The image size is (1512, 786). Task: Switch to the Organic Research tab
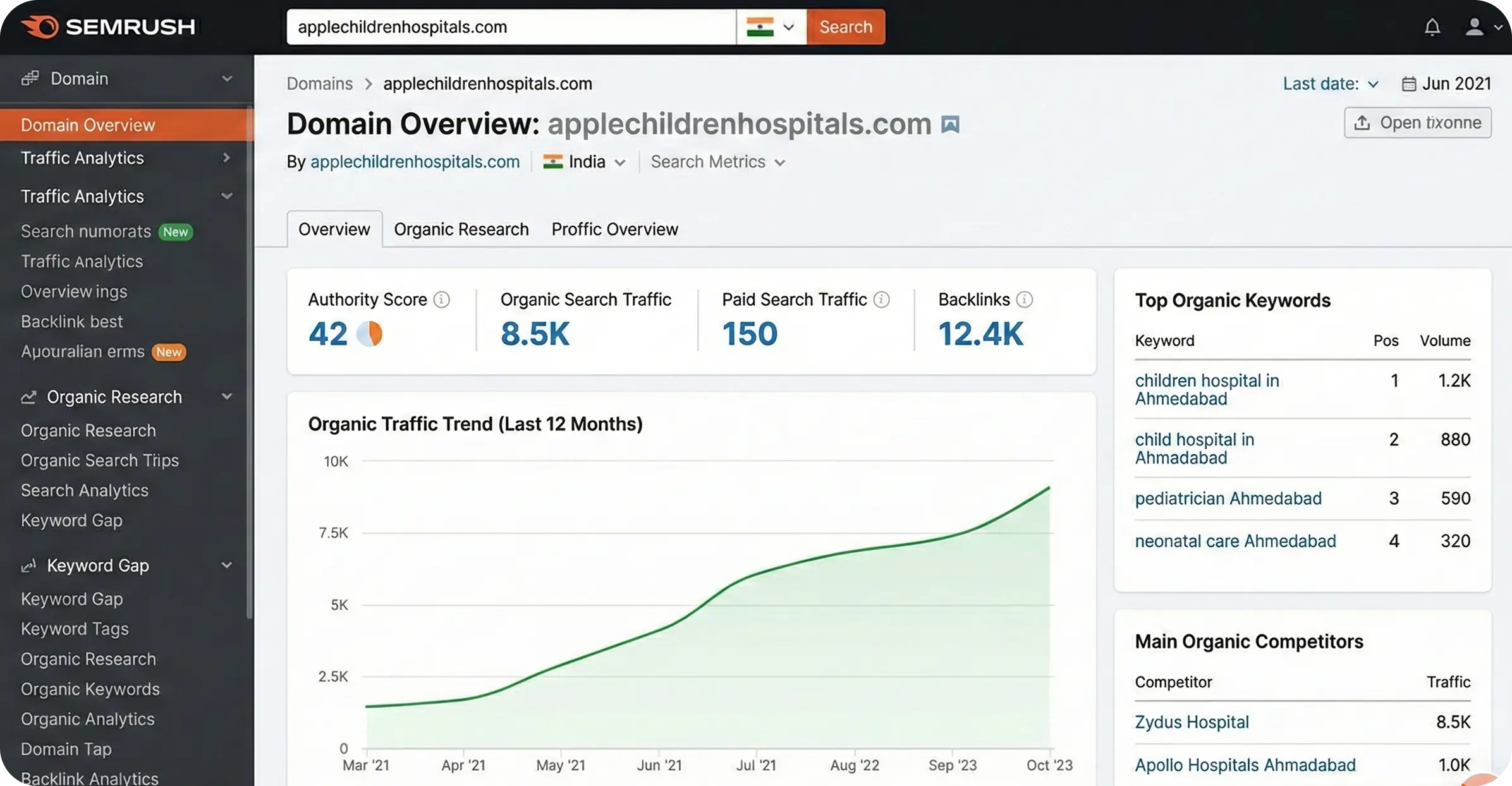click(461, 229)
